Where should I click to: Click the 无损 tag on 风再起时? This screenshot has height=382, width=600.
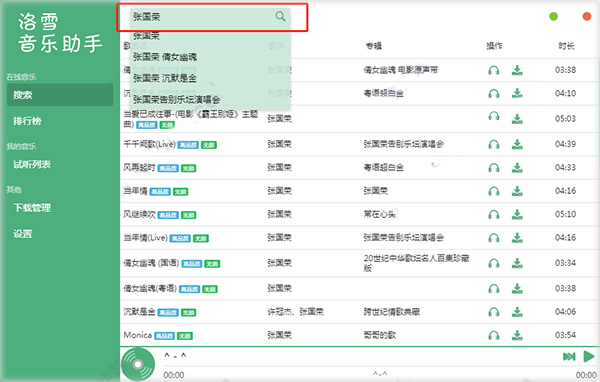coord(188,168)
